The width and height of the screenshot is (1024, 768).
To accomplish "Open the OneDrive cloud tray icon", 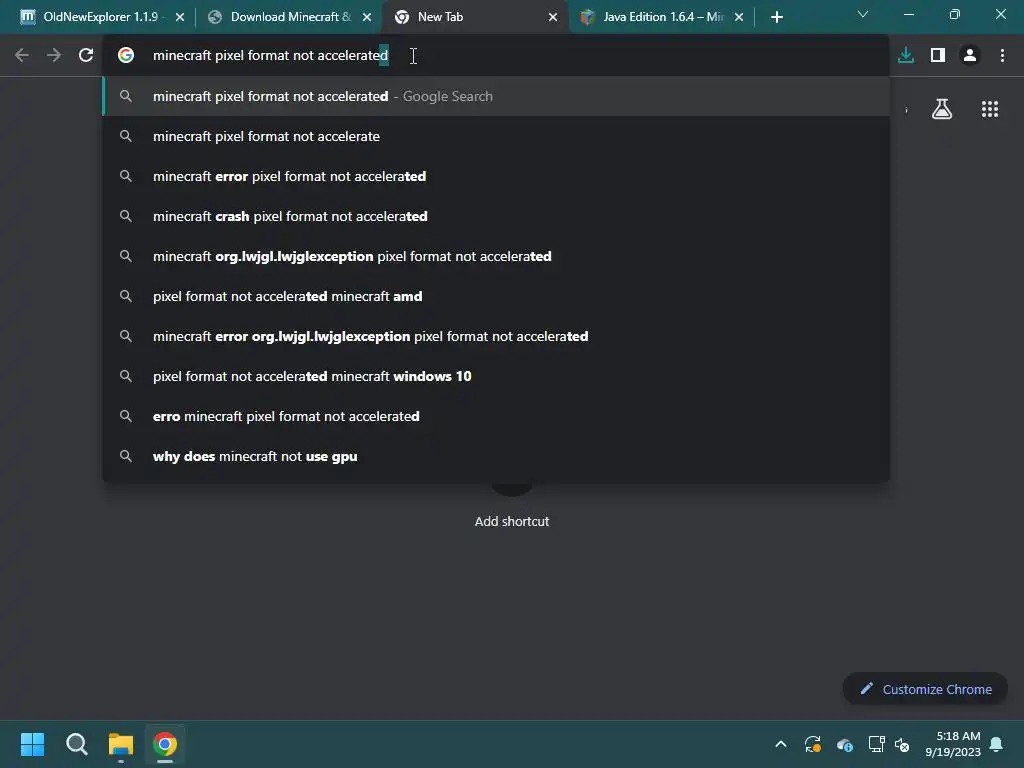I will pos(844,744).
